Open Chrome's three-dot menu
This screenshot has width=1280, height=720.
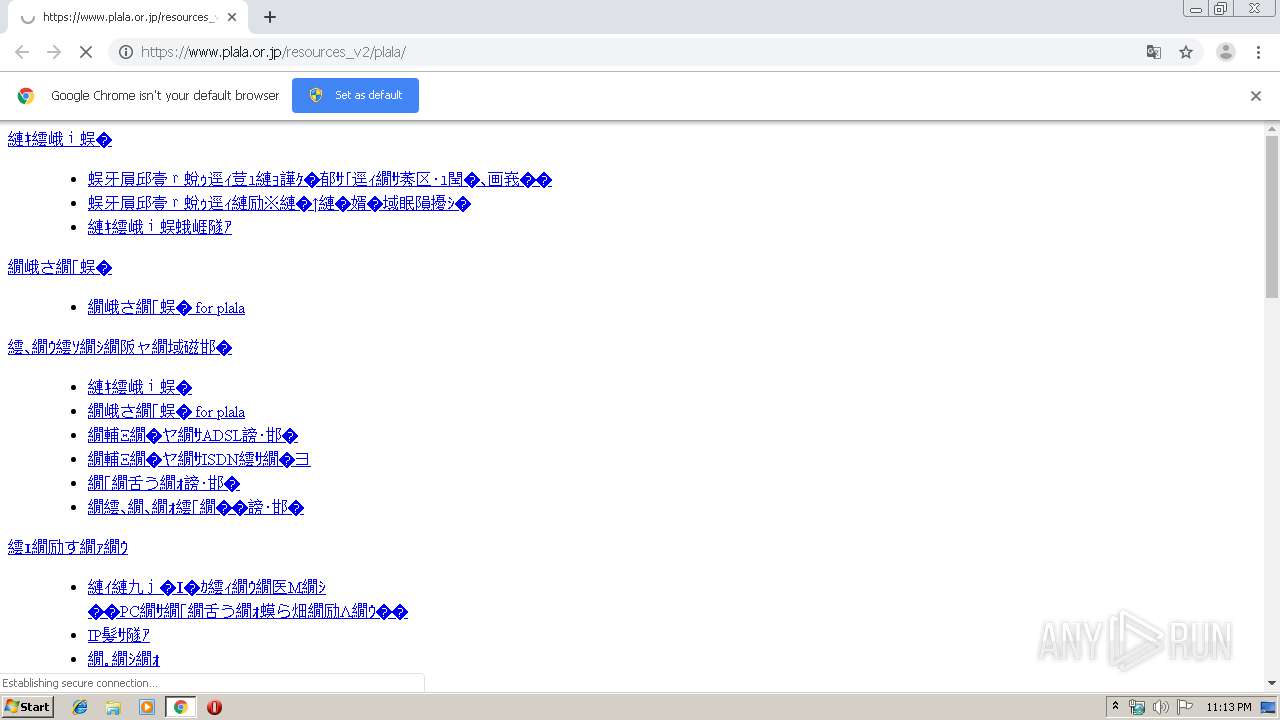(1259, 52)
